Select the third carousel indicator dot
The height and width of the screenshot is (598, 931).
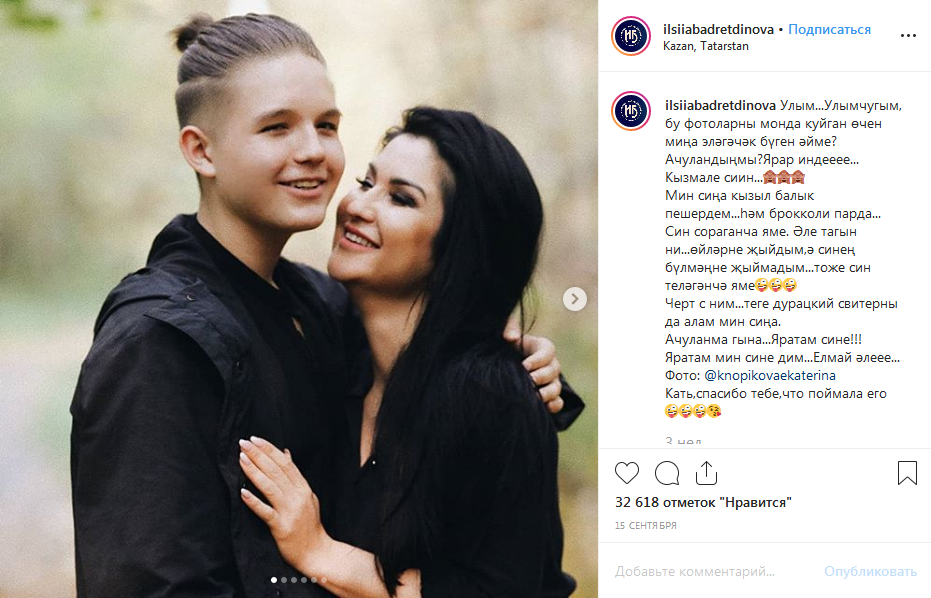pos(294,580)
